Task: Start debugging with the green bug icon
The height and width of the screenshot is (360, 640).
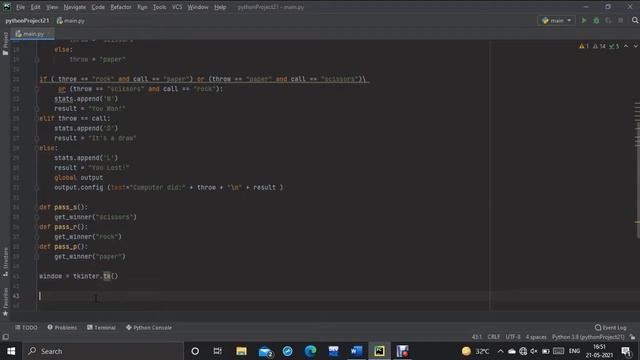Action: (x=596, y=20)
